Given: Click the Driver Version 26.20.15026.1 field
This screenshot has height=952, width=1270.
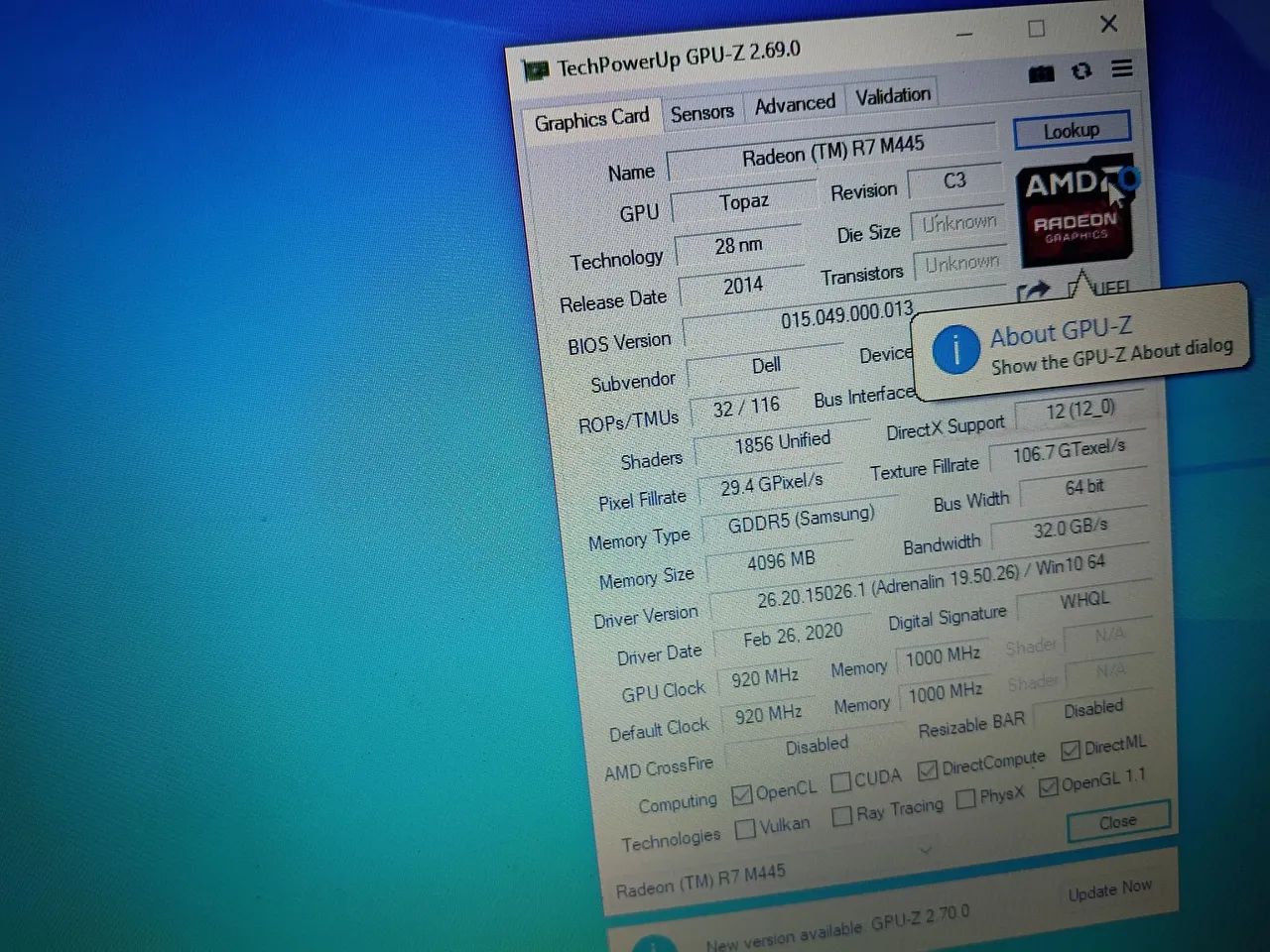Looking at the screenshot, I should [x=930, y=582].
